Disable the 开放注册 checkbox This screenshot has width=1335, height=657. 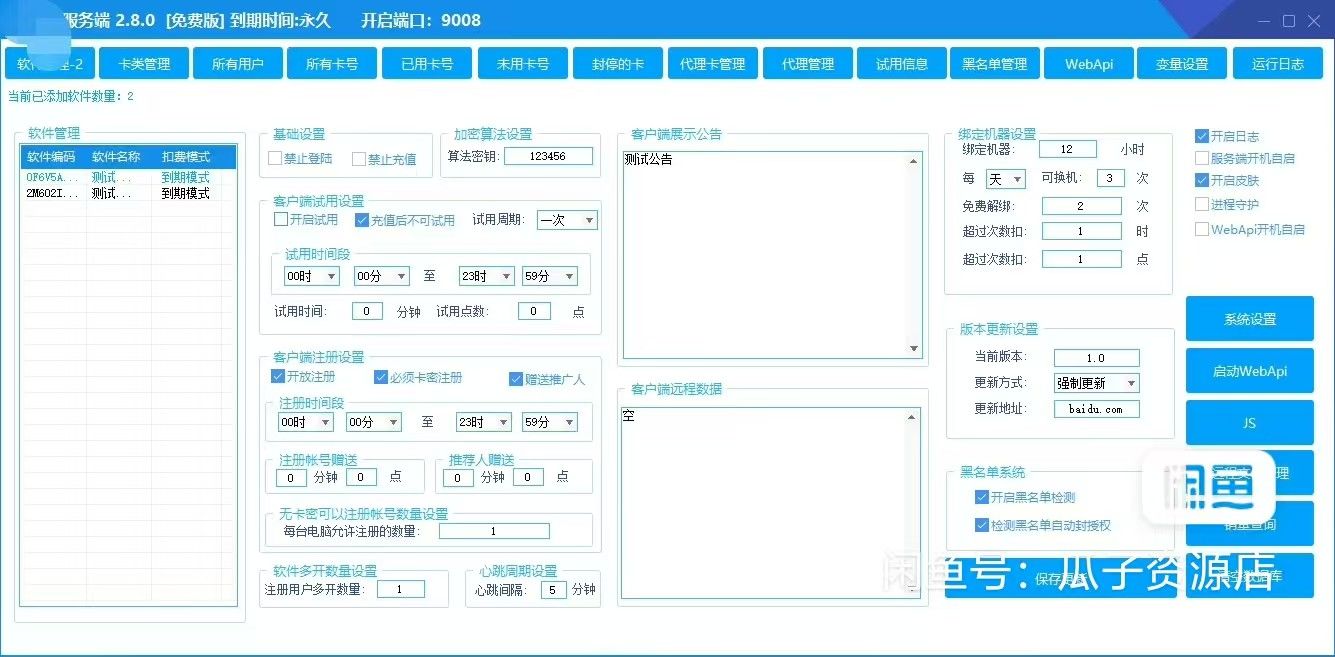[x=277, y=376]
